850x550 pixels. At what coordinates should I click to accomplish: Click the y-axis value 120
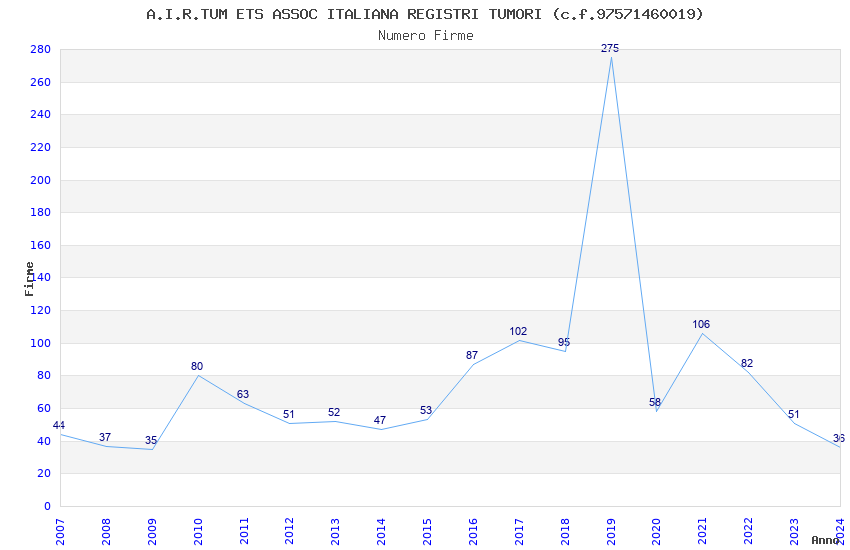tap(41, 310)
